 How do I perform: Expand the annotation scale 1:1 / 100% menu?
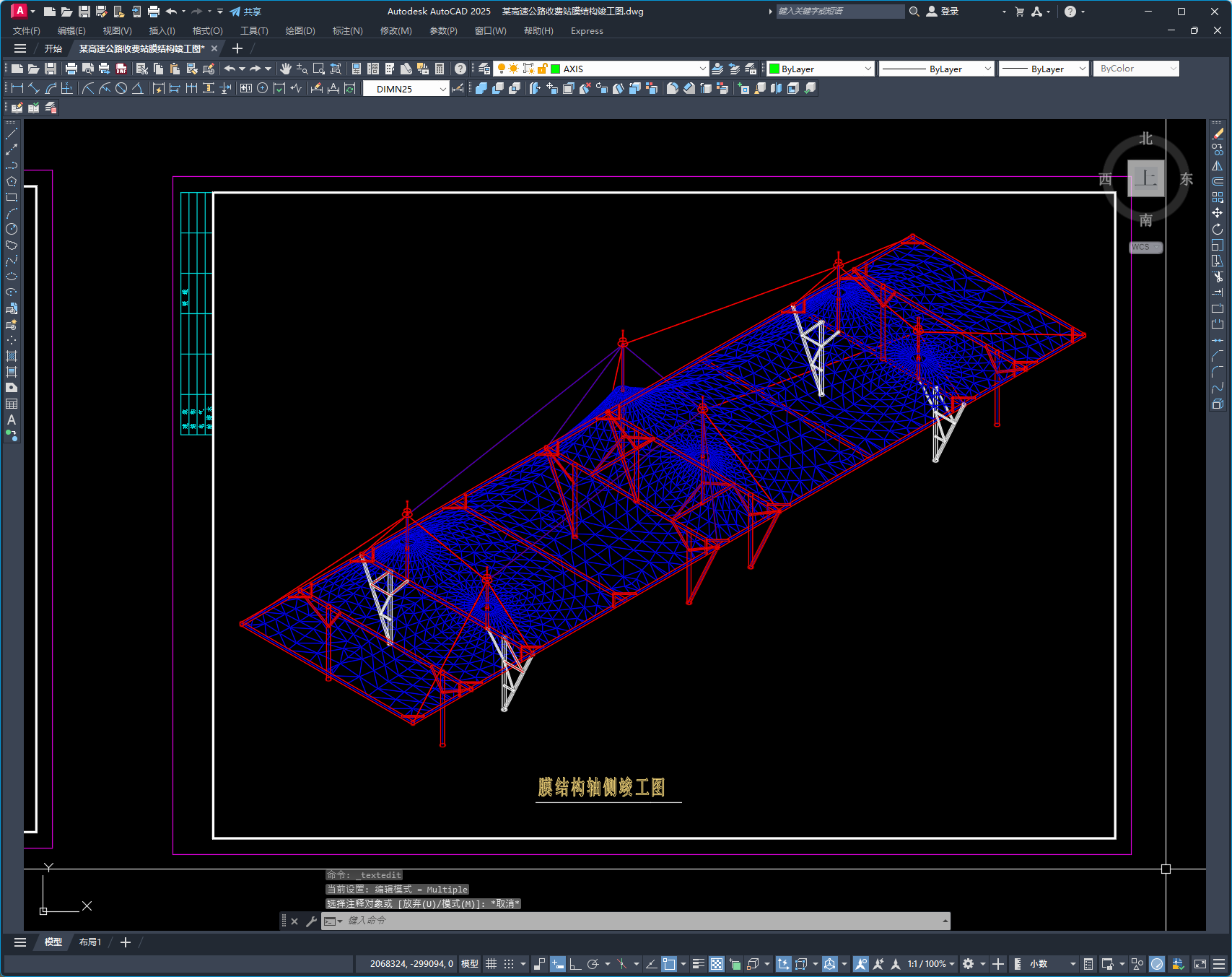pos(931,964)
